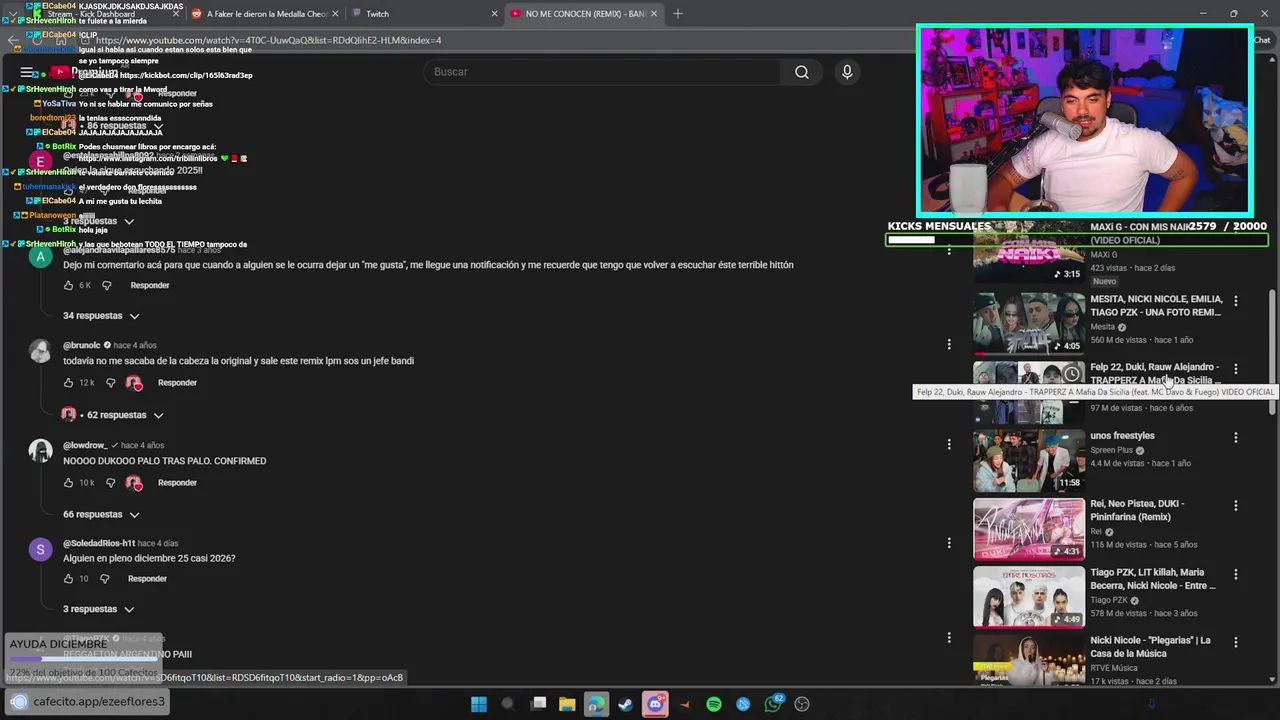Open Discord from the taskbar
This screenshot has width=1280, height=720.
click(655, 704)
